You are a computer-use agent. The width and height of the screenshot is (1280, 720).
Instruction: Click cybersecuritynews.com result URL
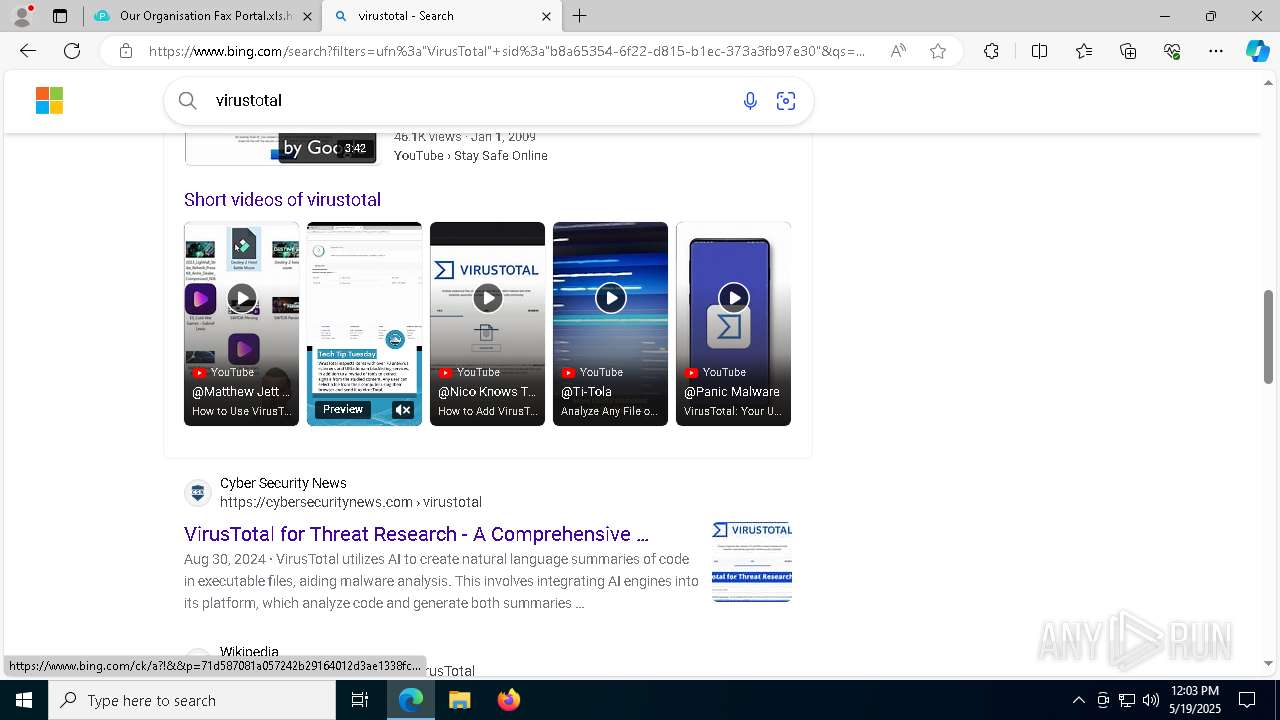coord(351,502)
